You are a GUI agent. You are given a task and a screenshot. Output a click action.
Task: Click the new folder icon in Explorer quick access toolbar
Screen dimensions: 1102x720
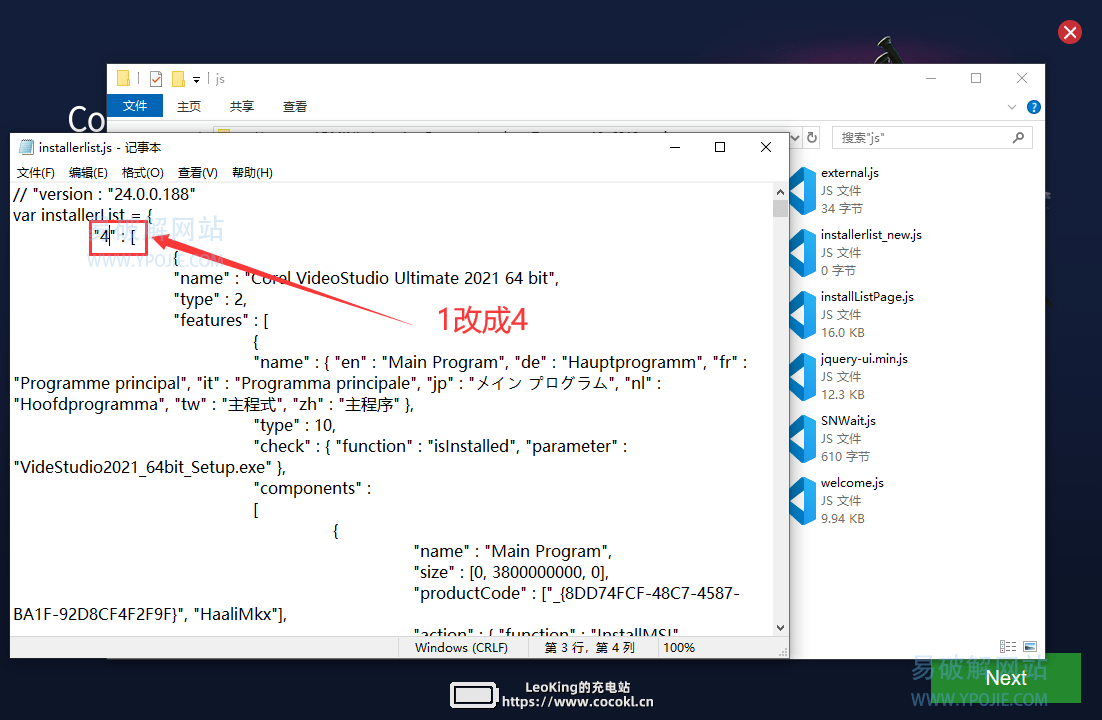pyautogui.click(x=179, y=79)
